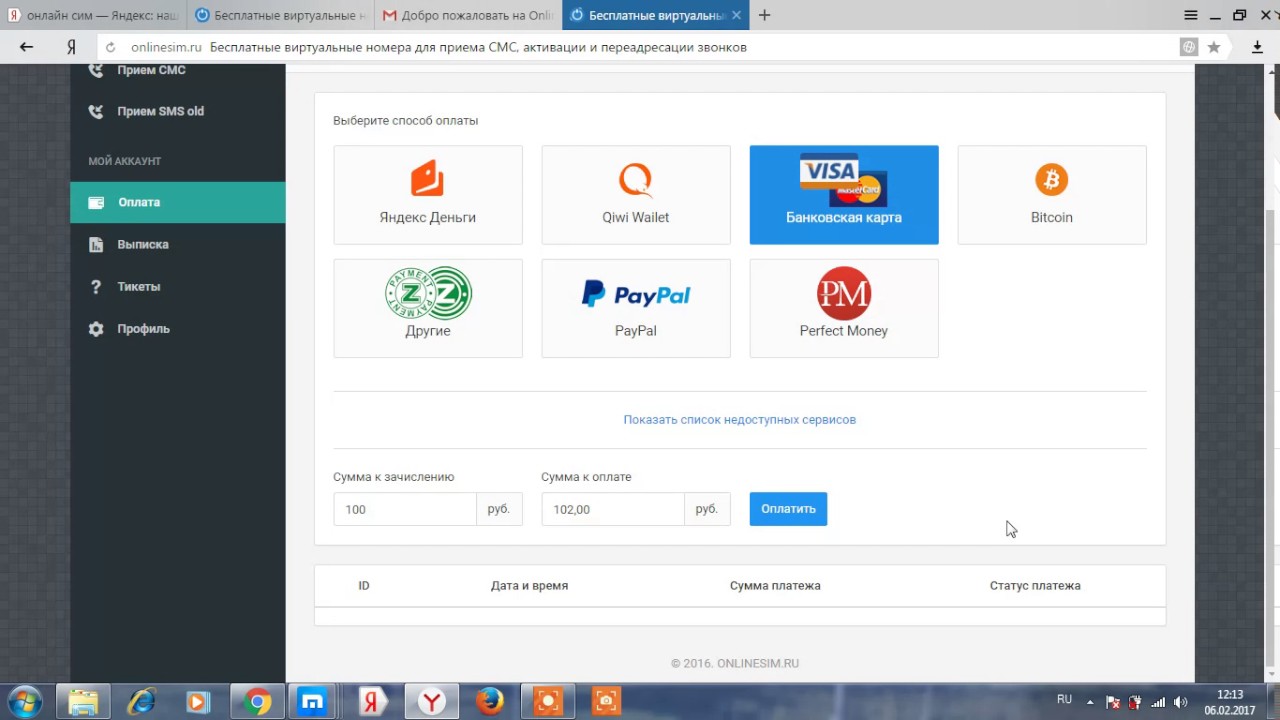Screen dimensions: 1280x720
Task: Edit the Сумма к зачислению field
Action: point(405,509)
